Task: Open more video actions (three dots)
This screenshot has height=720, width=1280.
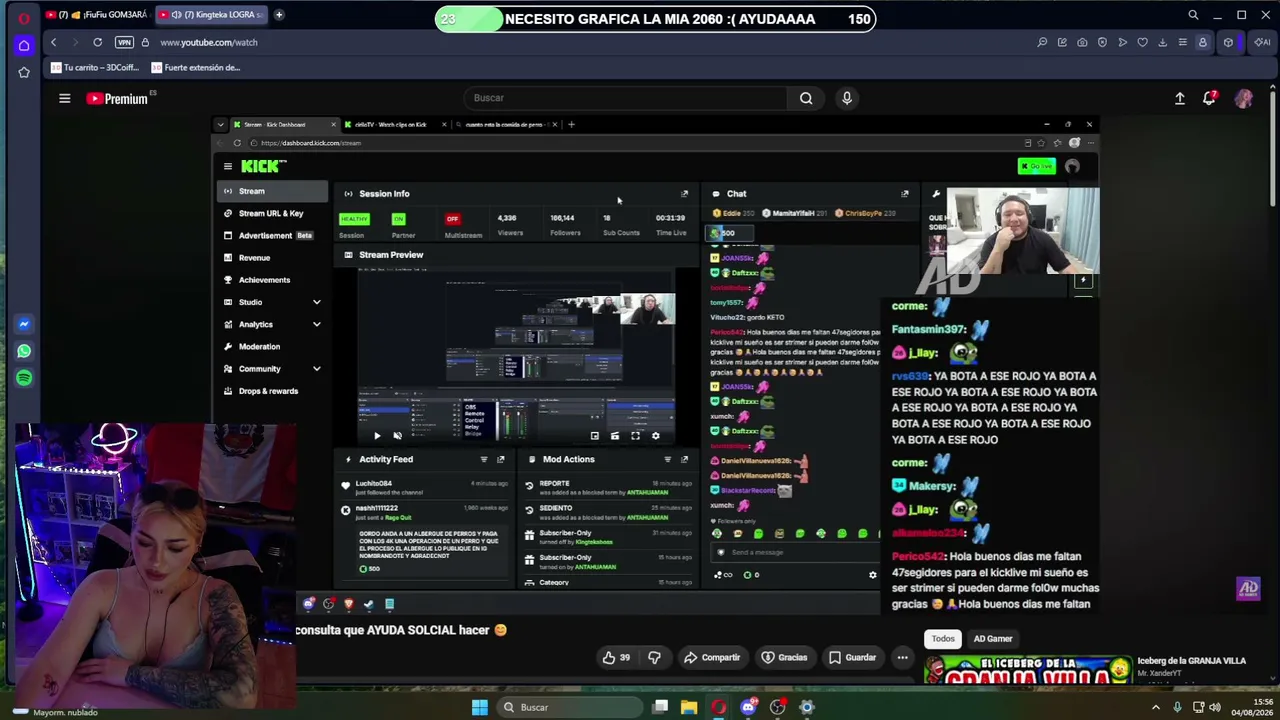Action: point(902,657)
